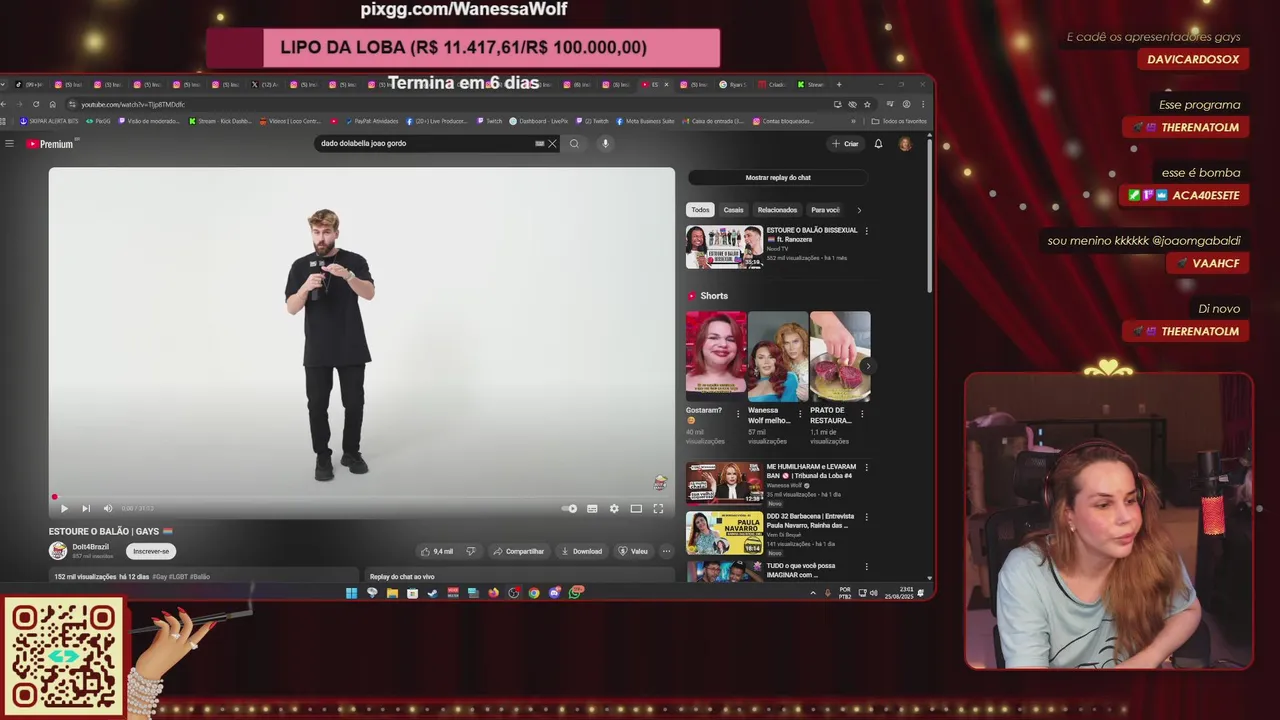The width and height of the screenshot is (1280, 720).
Task: Switch to theater mode
Action: click(636, 508)
